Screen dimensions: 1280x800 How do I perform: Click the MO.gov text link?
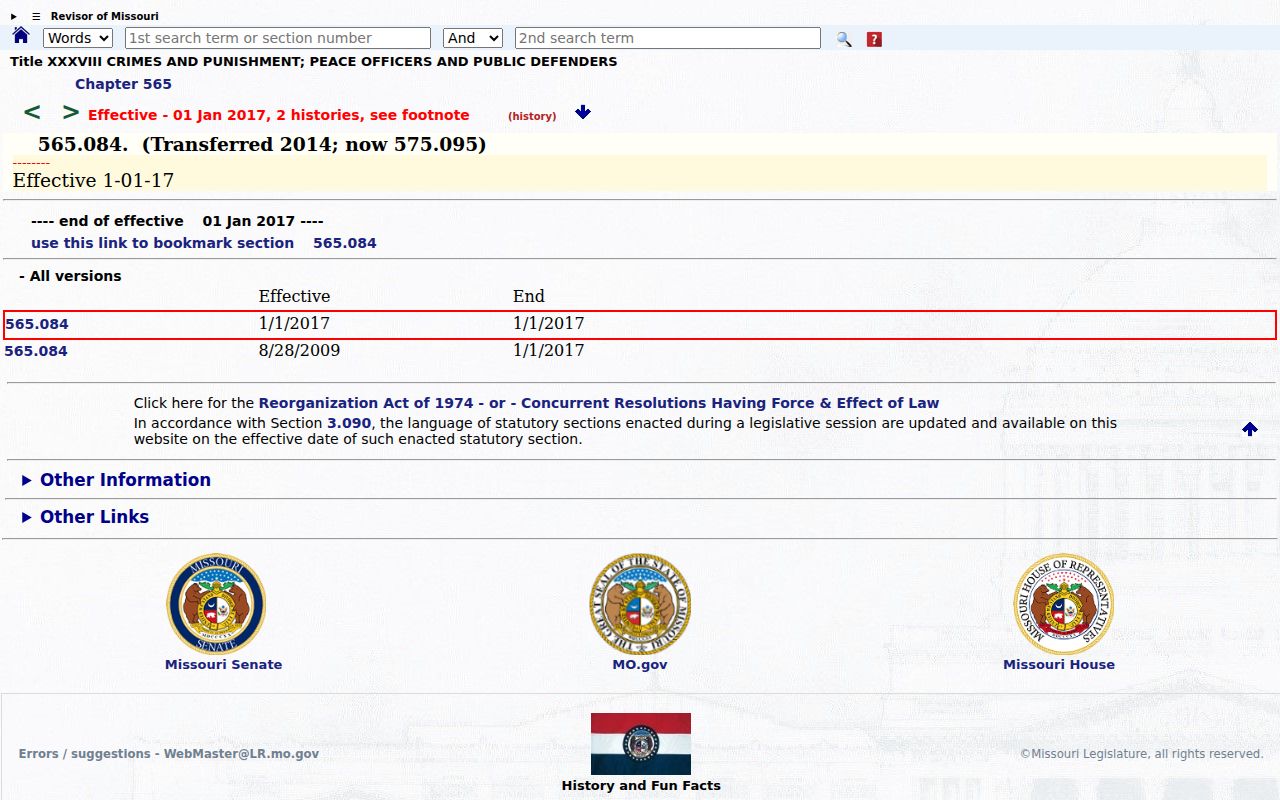pos(640,664)
